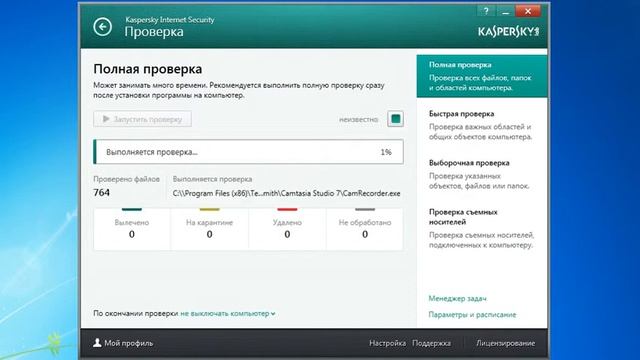Screen dimensions: 640x360
Task: Click the scanned file path CamRecorder.exe
Action: [x=287, y=193]
